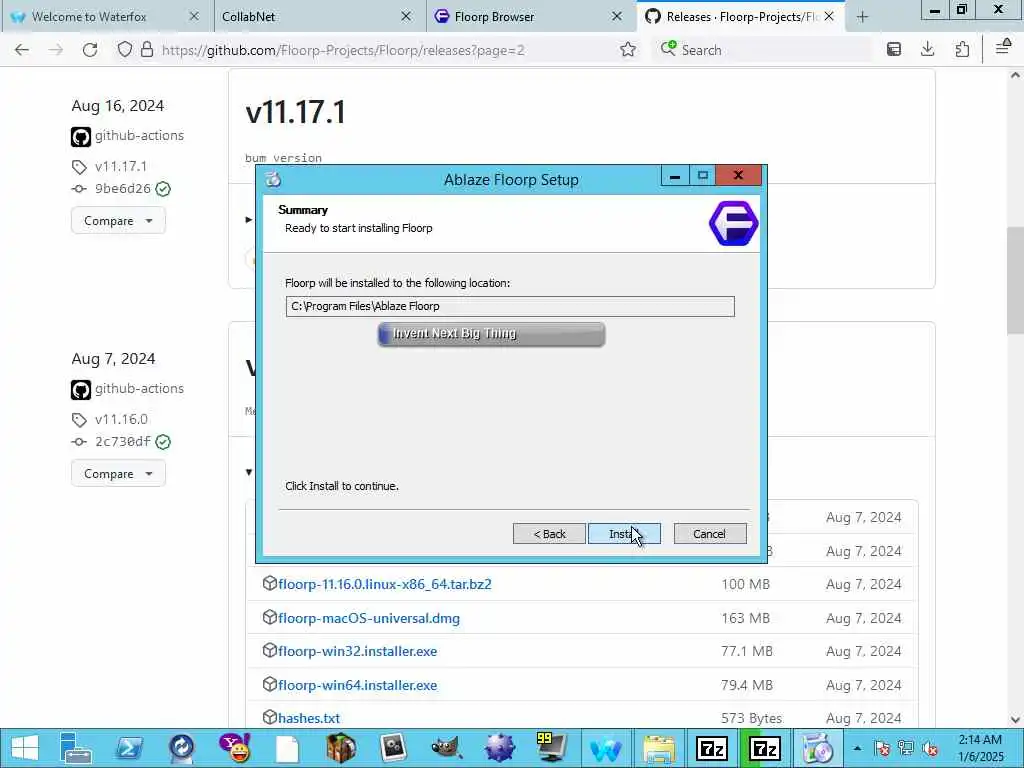Switch to the Floorp Browser tab

(494, 17)
